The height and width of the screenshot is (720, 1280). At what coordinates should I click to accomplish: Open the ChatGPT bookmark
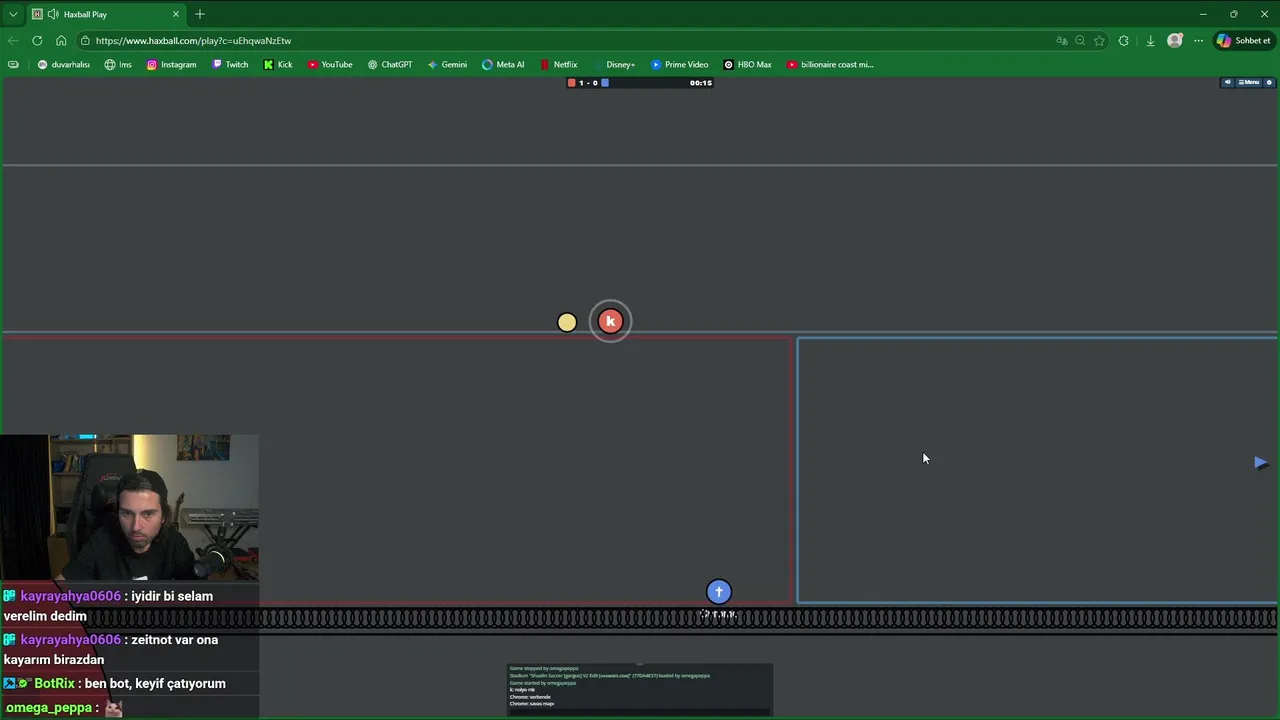pos(390,65)
